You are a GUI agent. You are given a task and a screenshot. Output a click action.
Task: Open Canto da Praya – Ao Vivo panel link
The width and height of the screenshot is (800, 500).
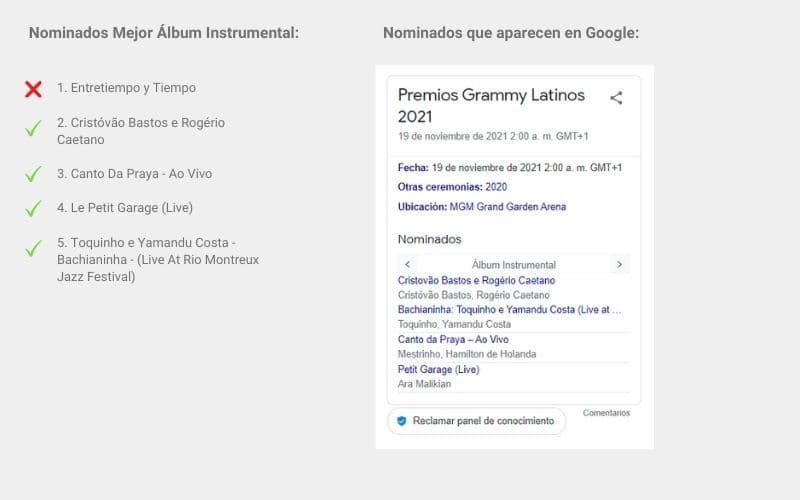coord(453,340)
